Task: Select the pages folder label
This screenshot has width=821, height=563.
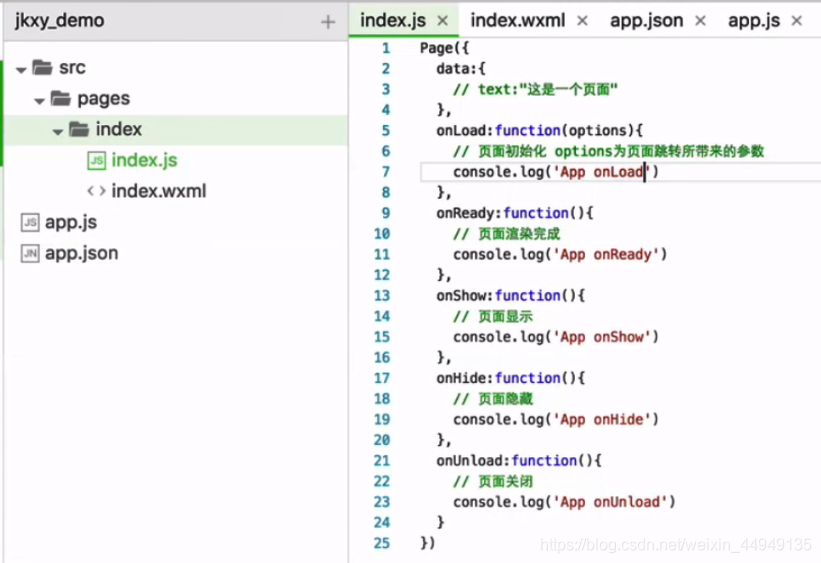Action: [104, 98]
